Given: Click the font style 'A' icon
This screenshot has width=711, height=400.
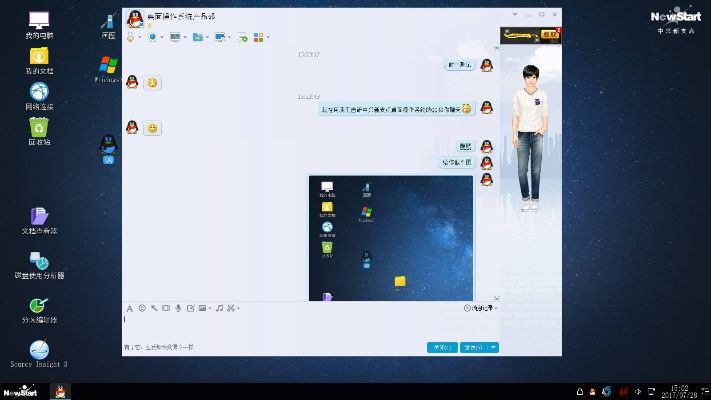Looking at the screenshot, I should click(x=130, y=308).
